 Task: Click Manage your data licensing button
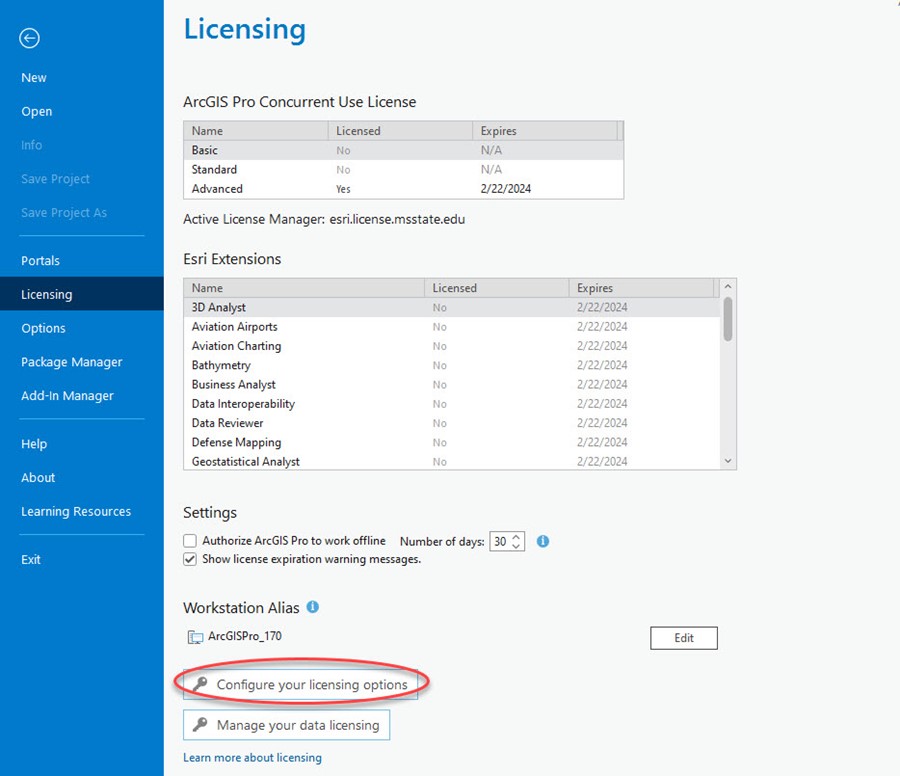tap(286, 725)
